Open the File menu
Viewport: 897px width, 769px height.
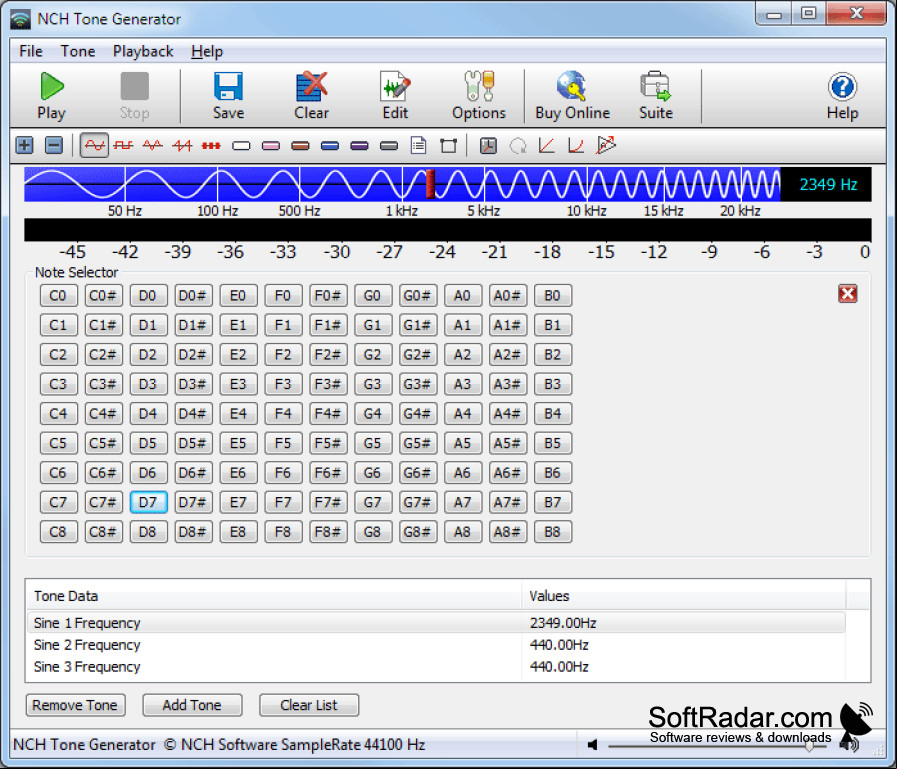(31, 51)
